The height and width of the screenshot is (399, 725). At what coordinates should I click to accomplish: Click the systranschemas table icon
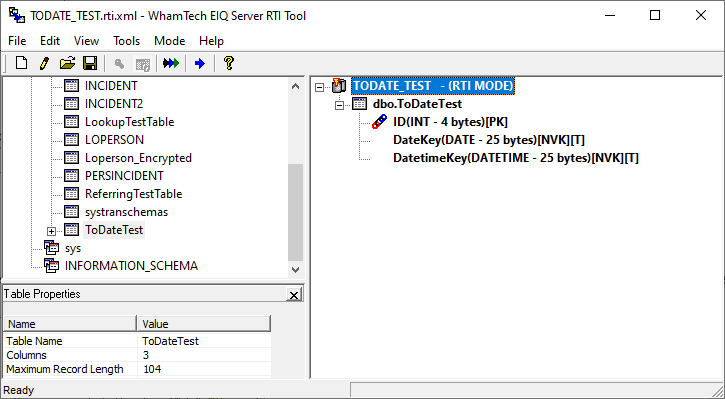click(x=71, y=212)
